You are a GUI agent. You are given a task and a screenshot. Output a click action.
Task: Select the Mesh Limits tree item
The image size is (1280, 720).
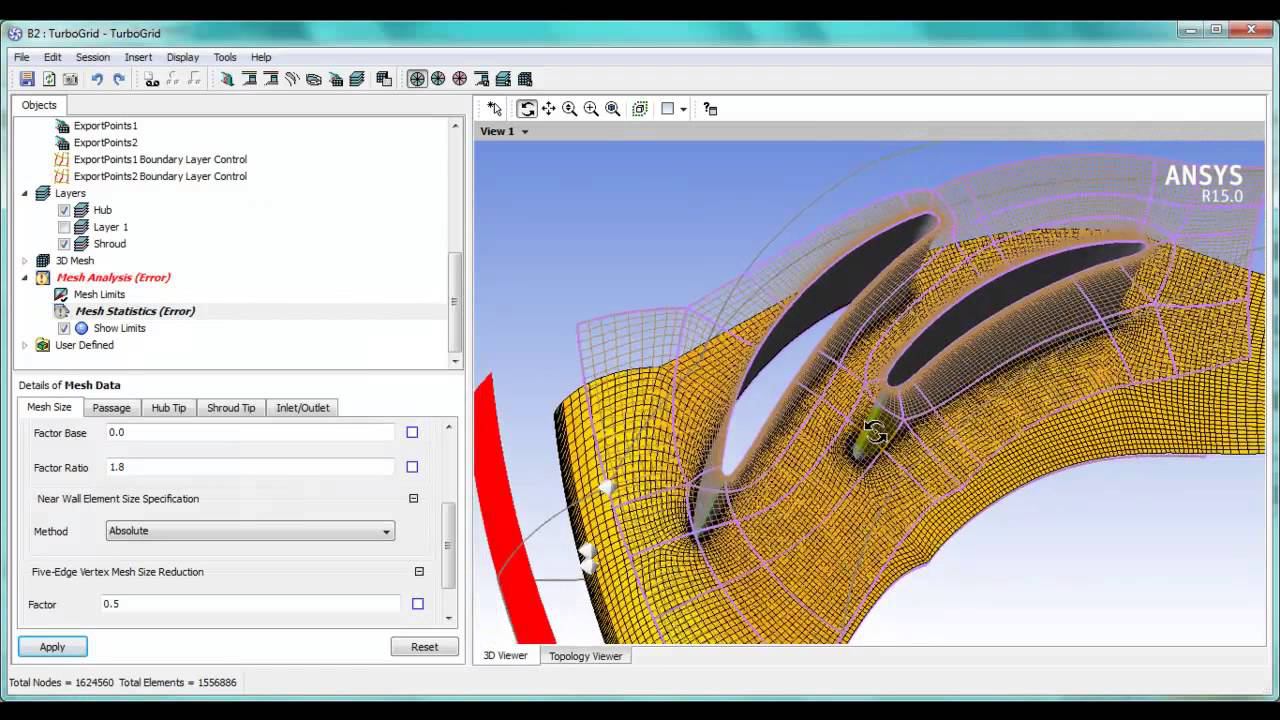pos(99,294)
